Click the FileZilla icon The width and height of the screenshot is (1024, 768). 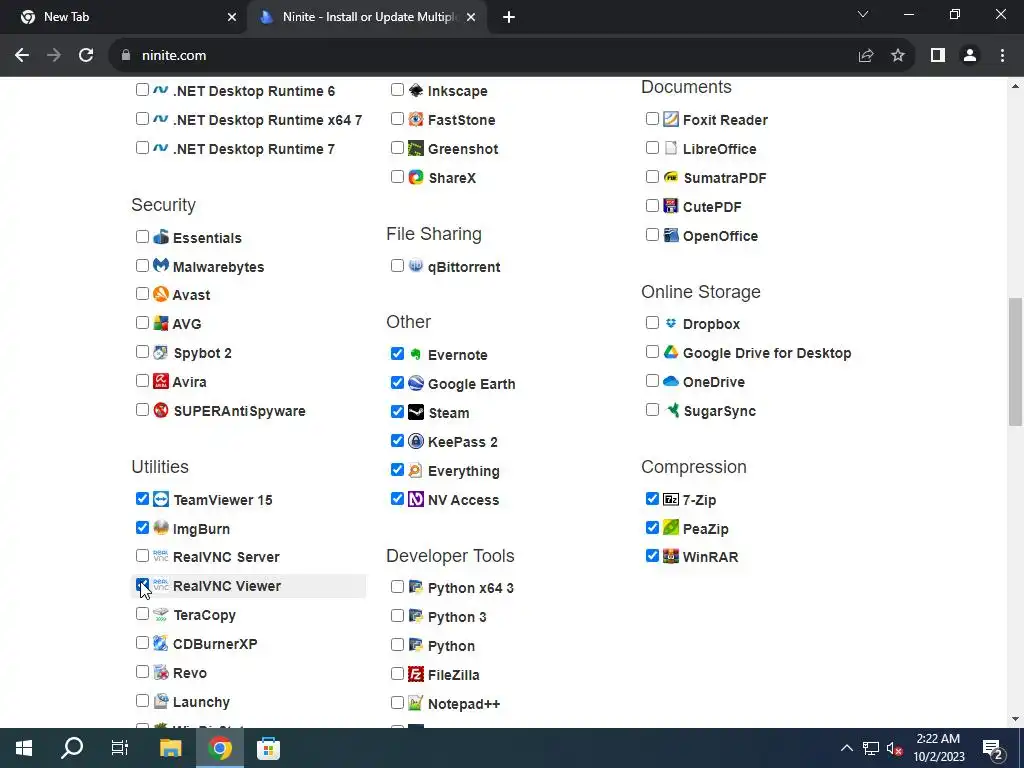pos(415,674)
